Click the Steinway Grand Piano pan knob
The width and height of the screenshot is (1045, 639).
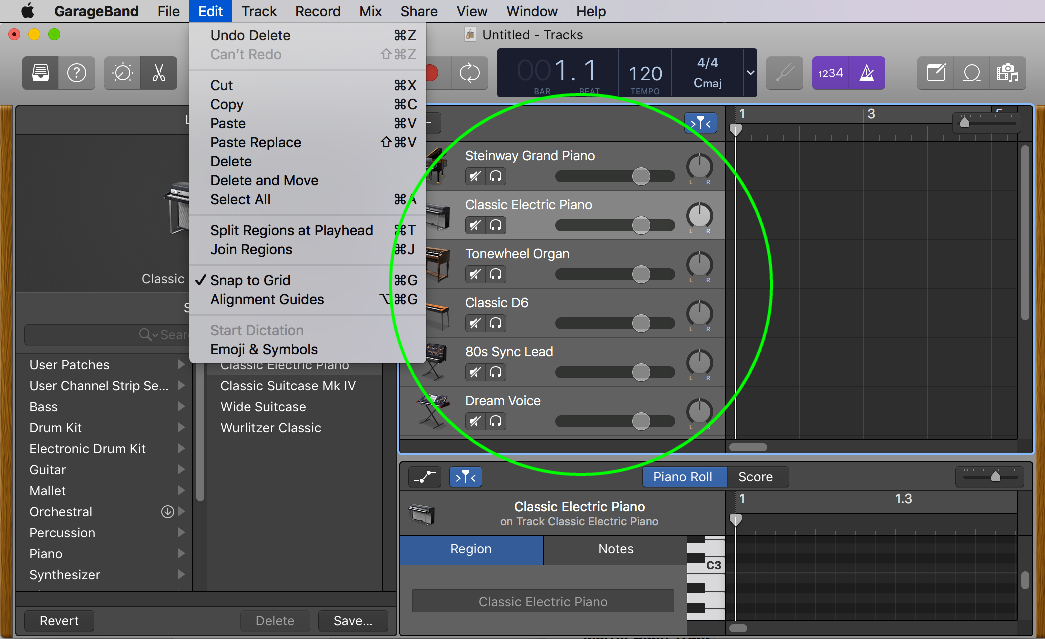[x=699, y=167]
